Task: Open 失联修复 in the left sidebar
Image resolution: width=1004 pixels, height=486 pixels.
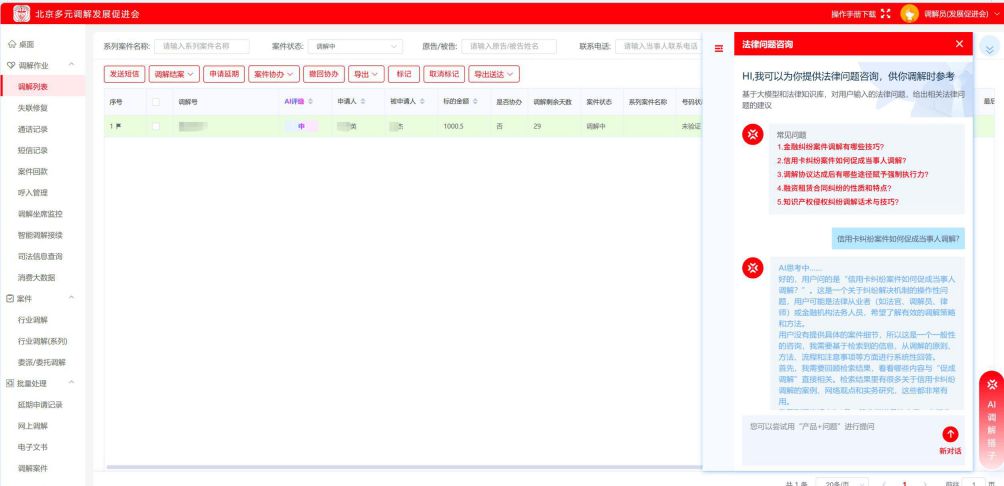Action: (33, 108)
